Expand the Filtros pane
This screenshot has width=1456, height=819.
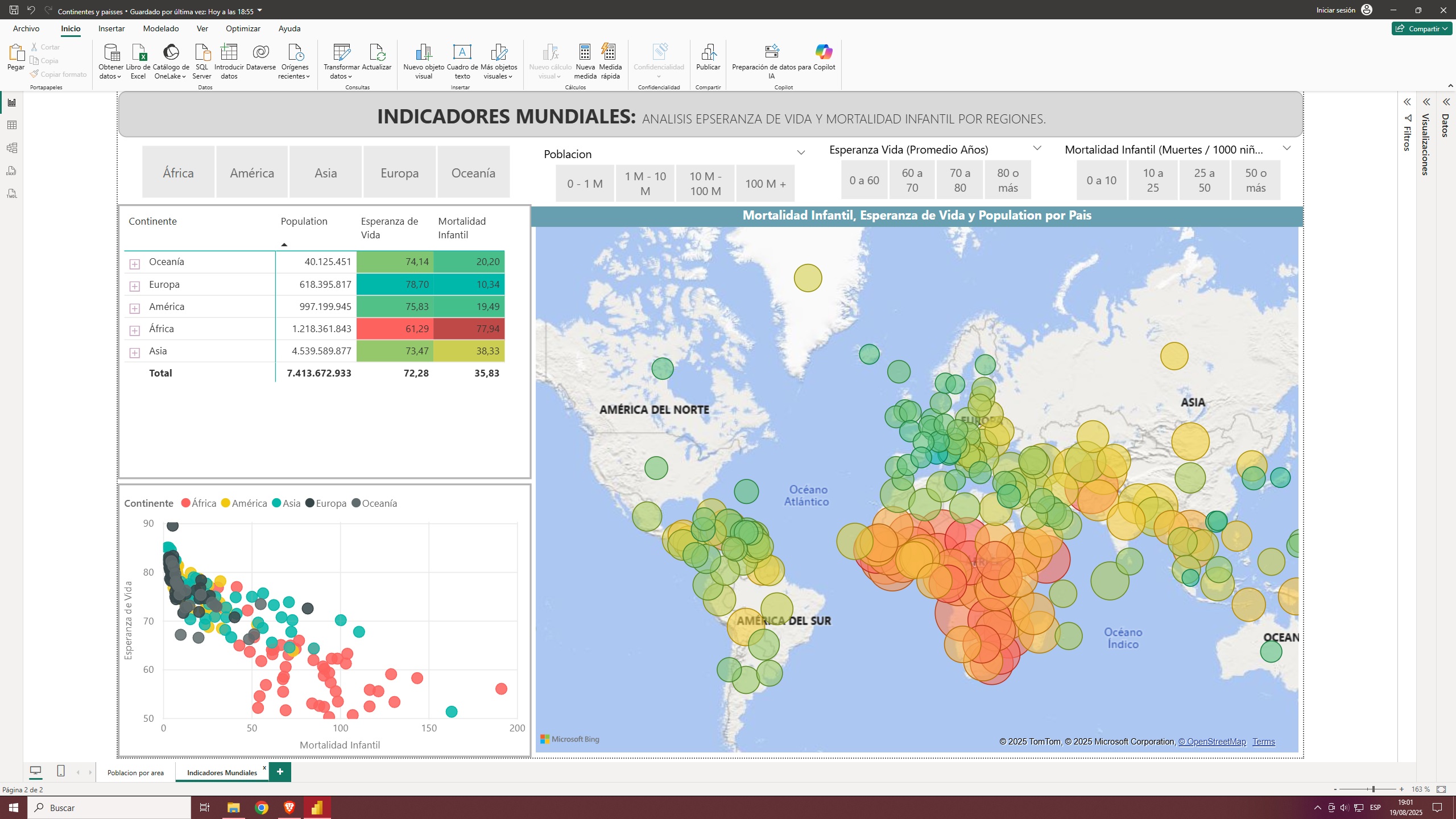pyautogui.click(x=1407, y=102)
